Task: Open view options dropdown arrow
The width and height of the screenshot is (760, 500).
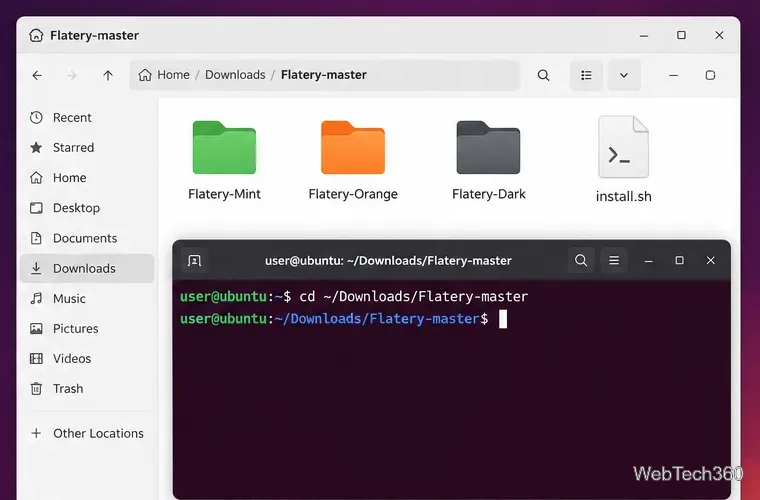Action: click(x=624, y=75)
